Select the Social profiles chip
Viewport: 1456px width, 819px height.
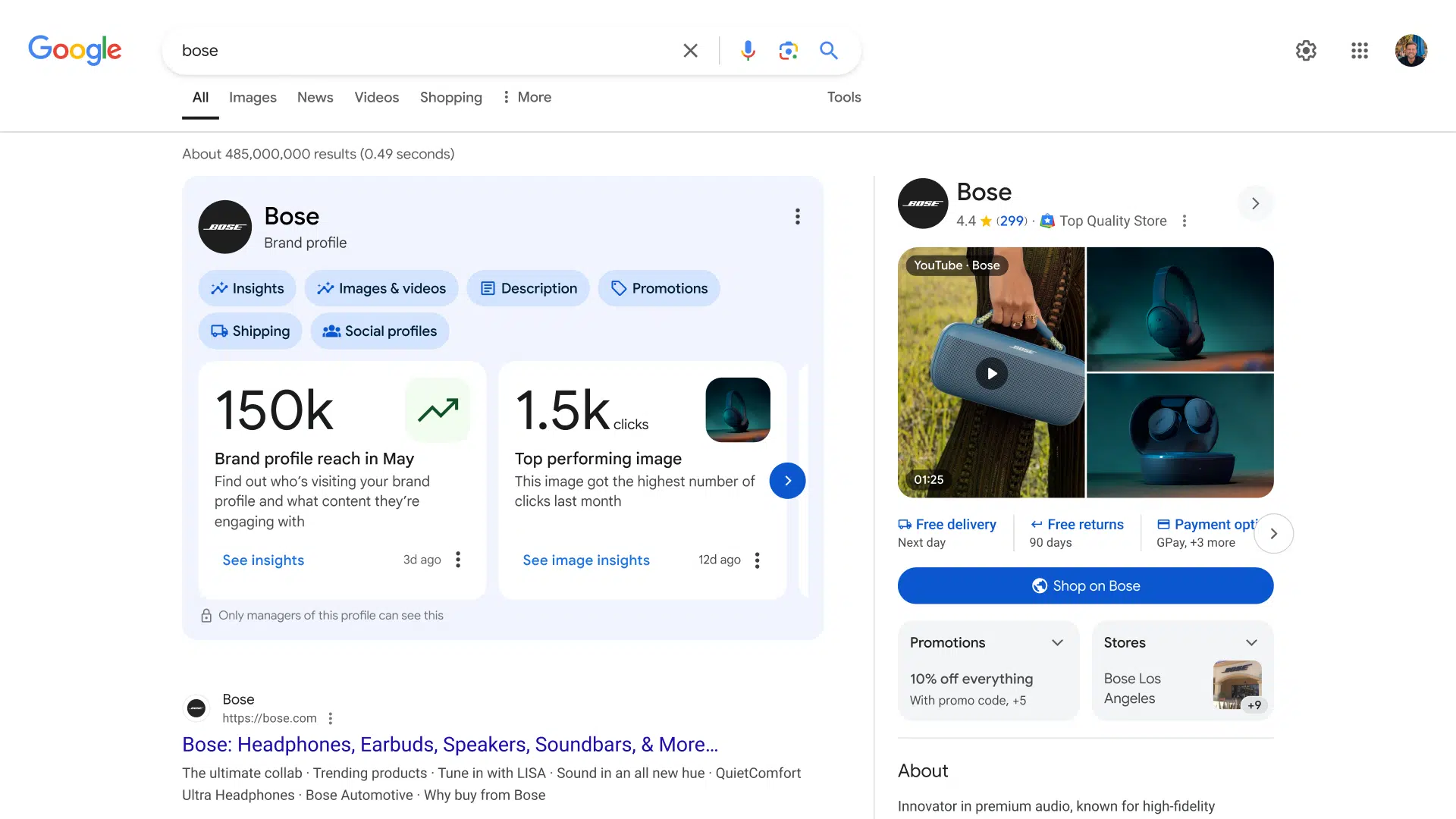(x=380, y=331)
